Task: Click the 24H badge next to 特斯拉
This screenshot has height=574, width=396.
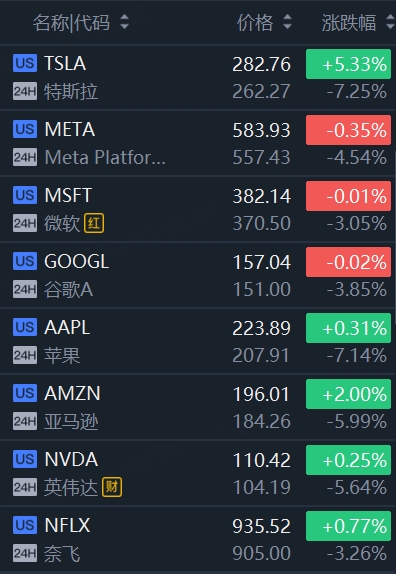Action: coord(25,91)
